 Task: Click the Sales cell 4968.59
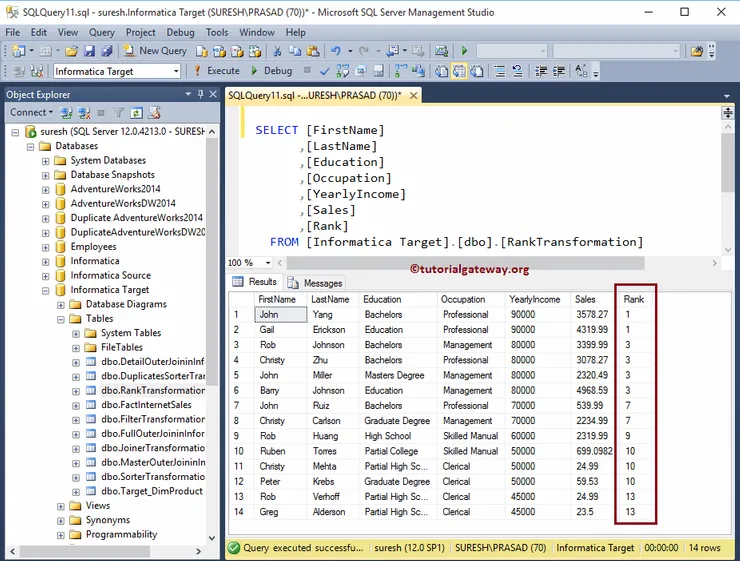pos(593,391)
